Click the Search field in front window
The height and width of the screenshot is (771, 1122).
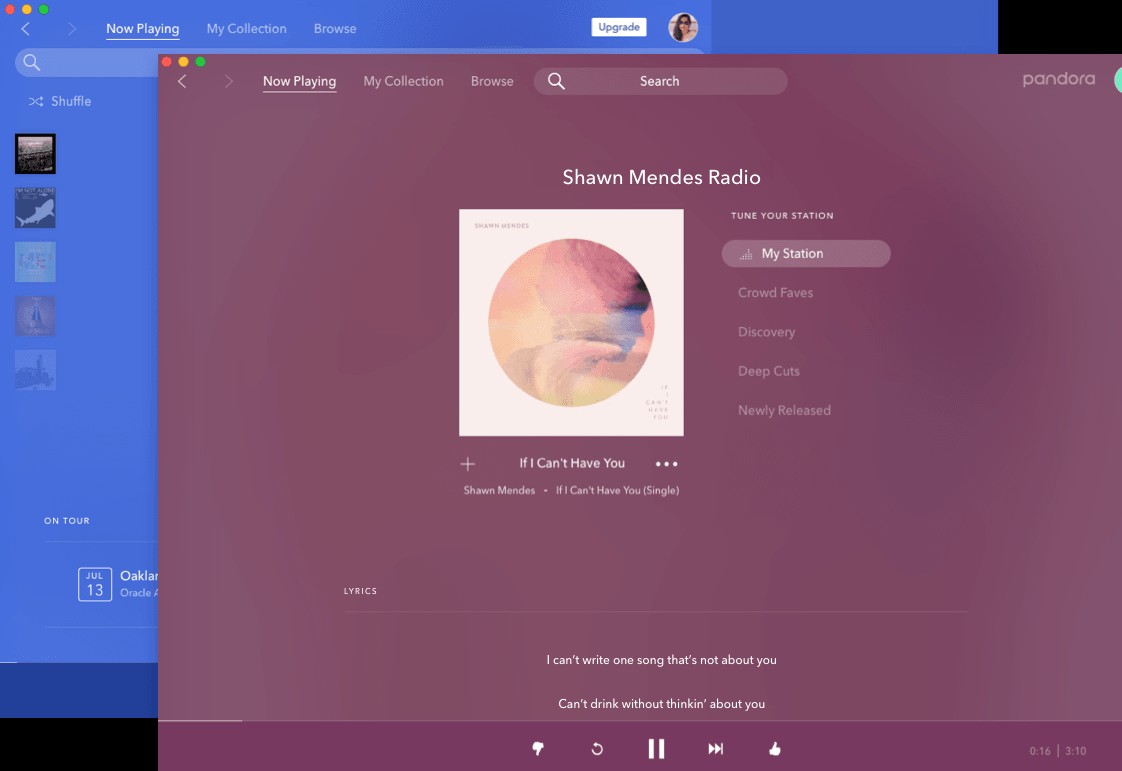point(660,82)
